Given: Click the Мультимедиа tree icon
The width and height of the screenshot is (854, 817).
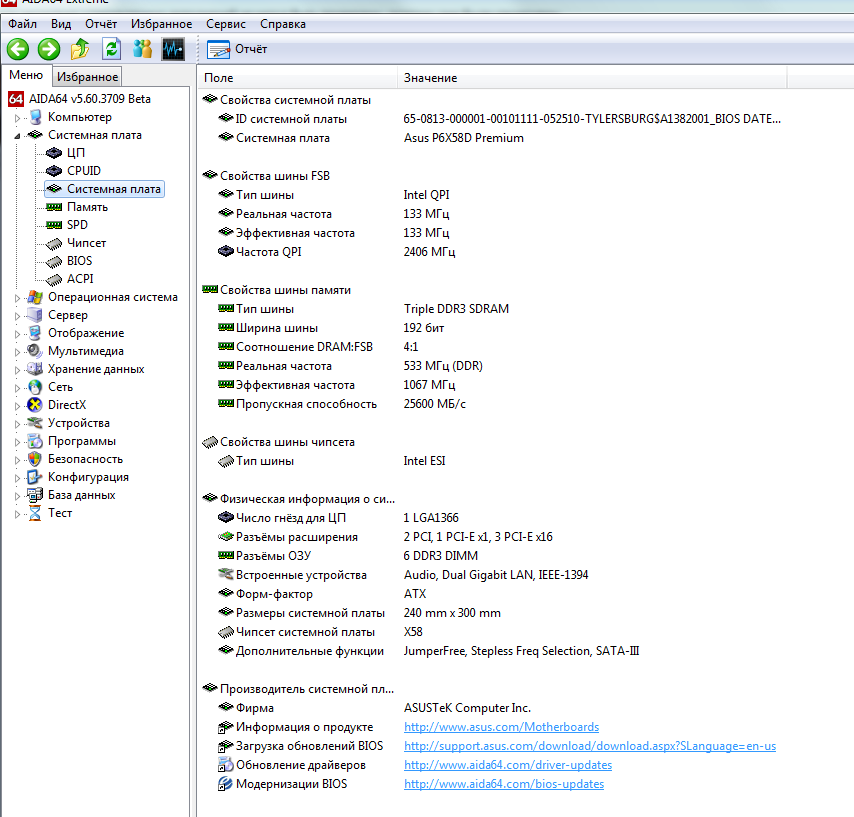Looking at the screenshot, I should pyautogui.click(x=35, y=351).
